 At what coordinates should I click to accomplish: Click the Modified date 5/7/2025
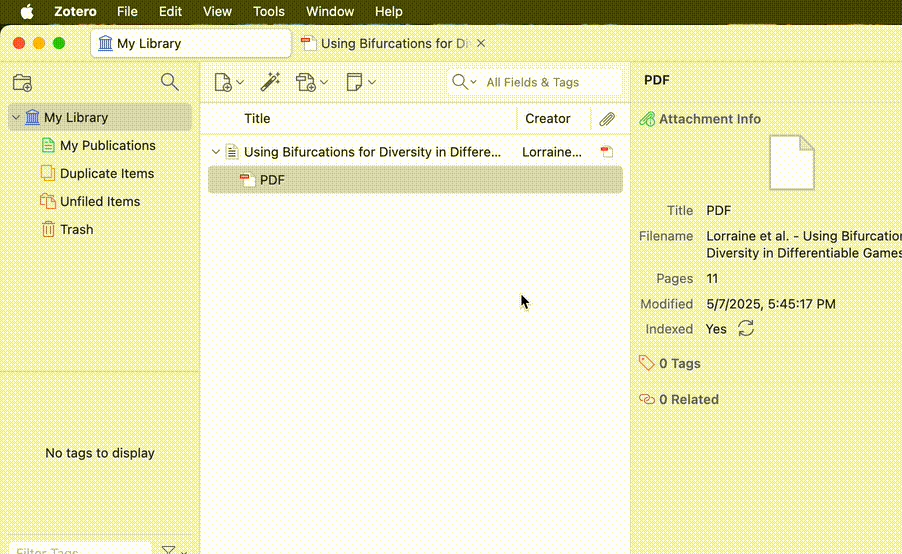click(771, 304)
